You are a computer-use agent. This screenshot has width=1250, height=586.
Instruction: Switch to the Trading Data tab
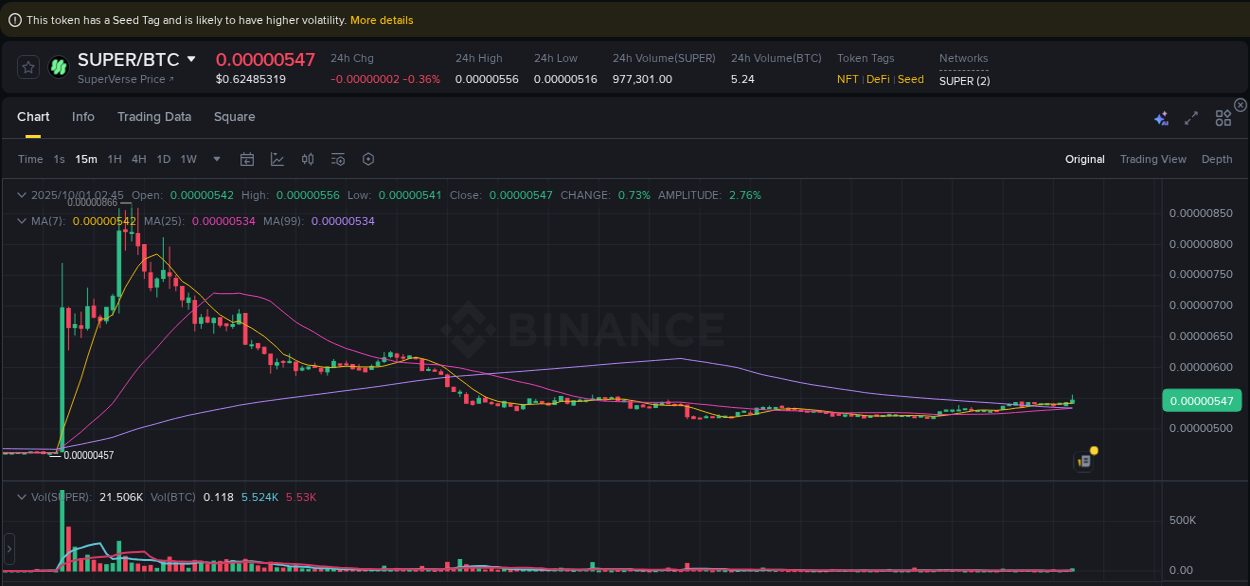coord(154,117)
